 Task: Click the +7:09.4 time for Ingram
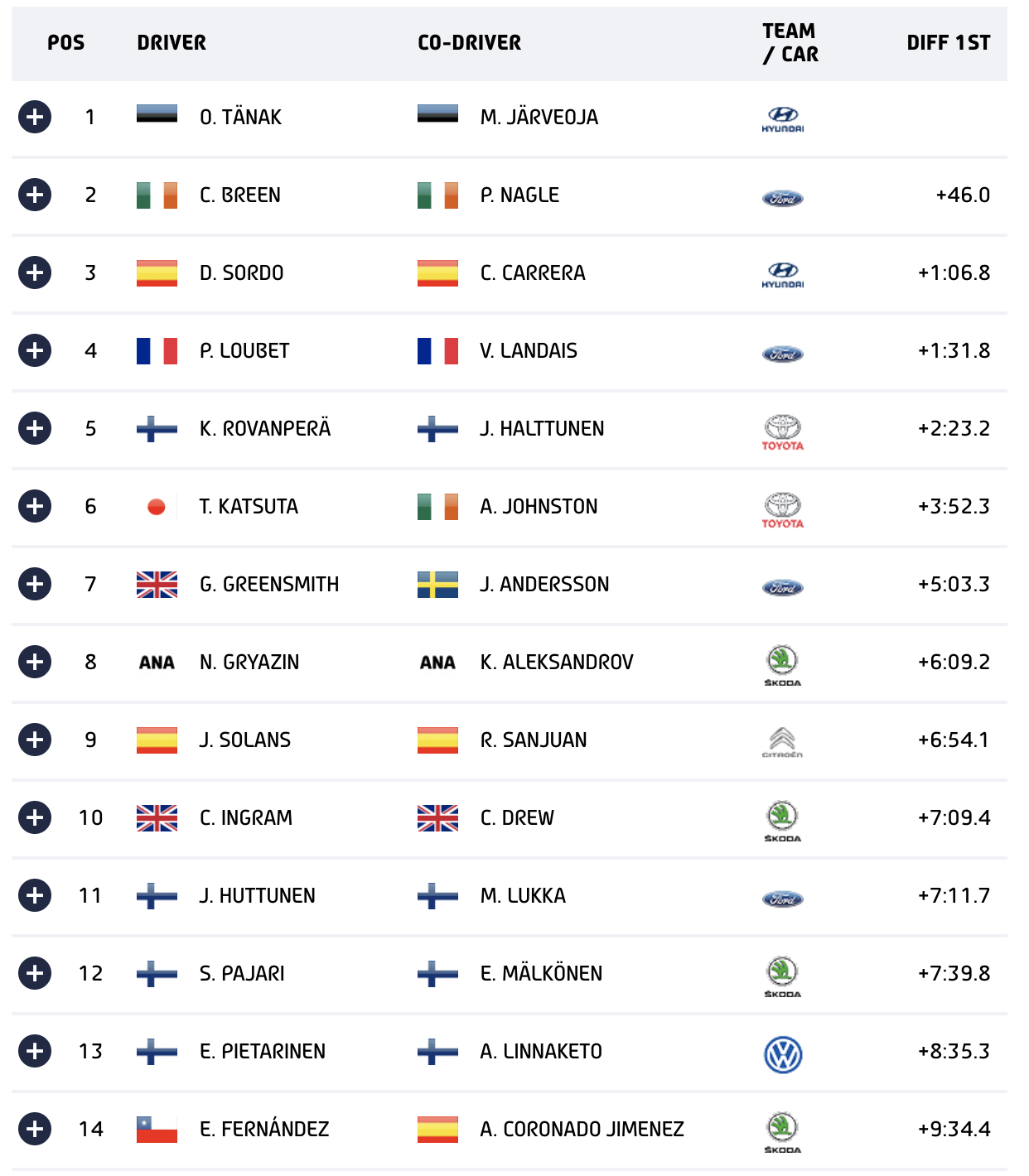tap(954, 817)
